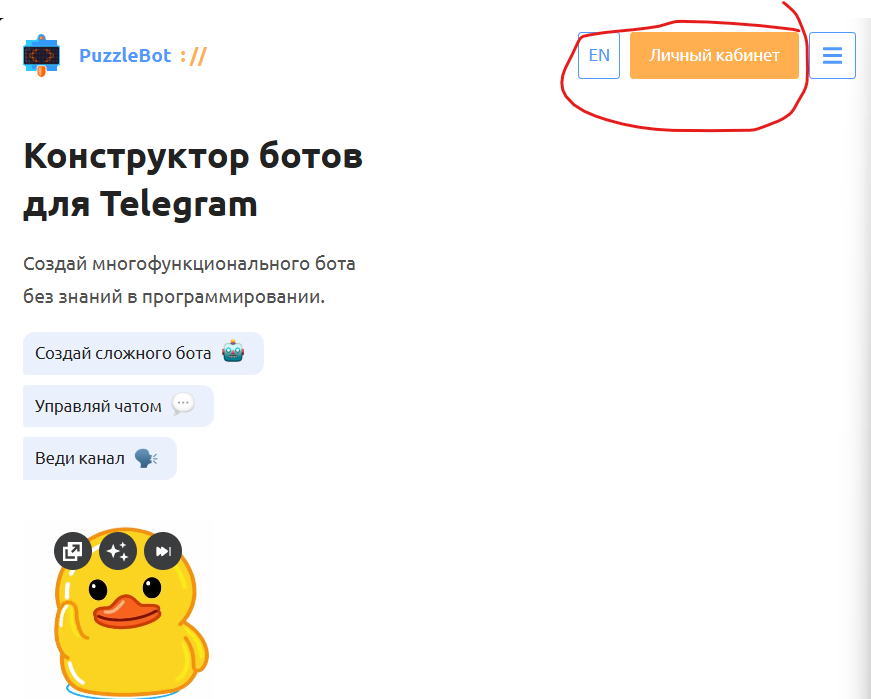Screen dimensions: 871x699
Task: Select the sparkles AI icon over the duck
Action: (x=118, y=550)
